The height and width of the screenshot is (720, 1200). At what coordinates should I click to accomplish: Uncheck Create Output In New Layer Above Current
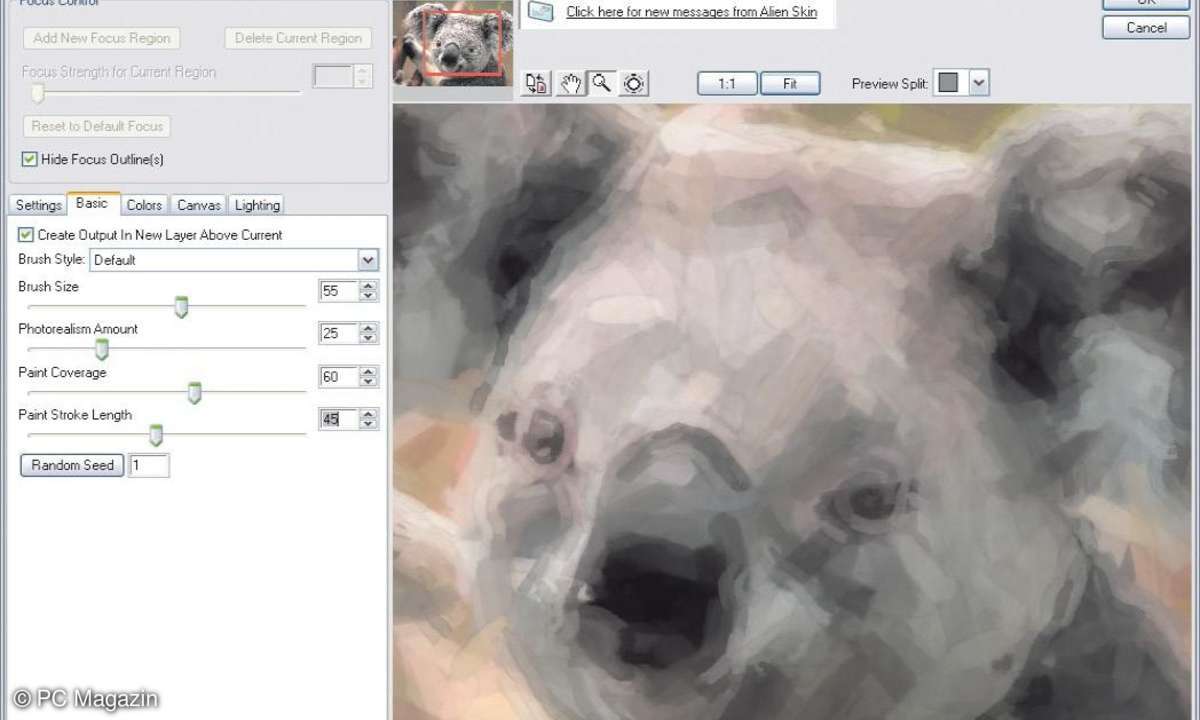coord(26,235)
